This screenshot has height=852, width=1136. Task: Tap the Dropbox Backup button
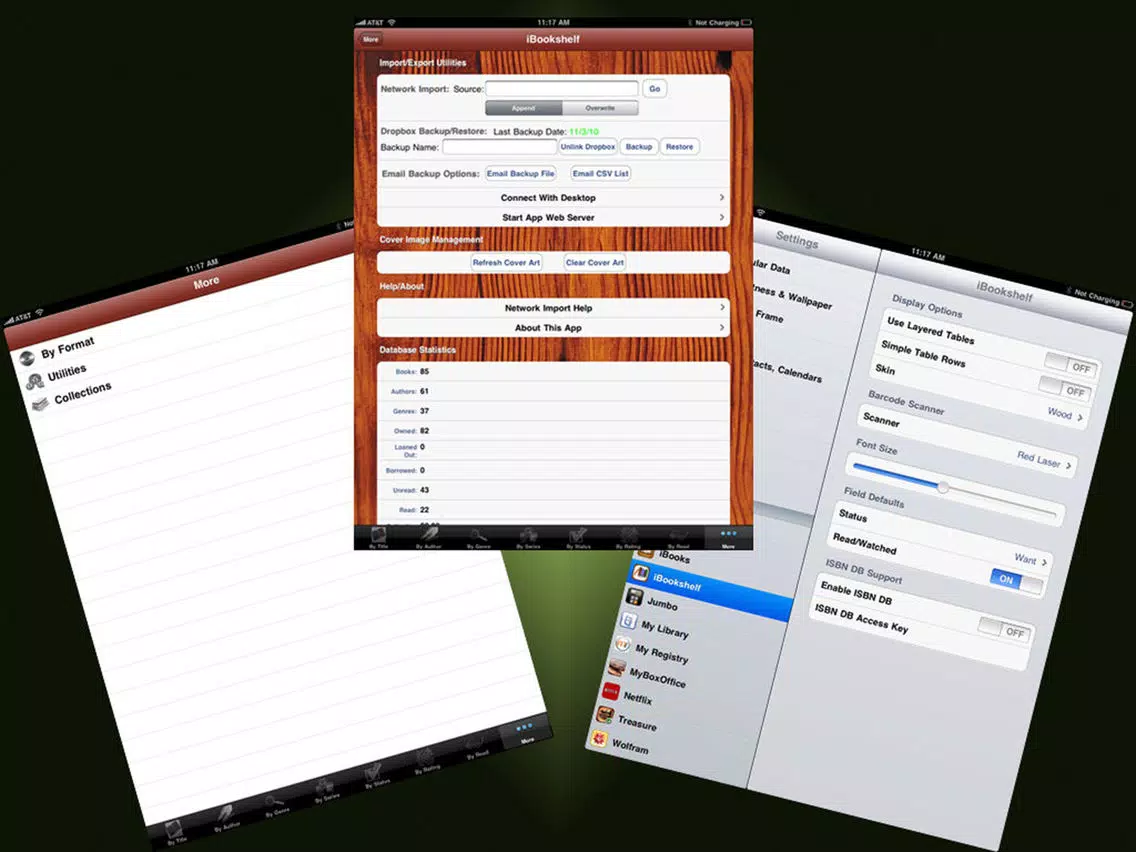pos(638,146)
